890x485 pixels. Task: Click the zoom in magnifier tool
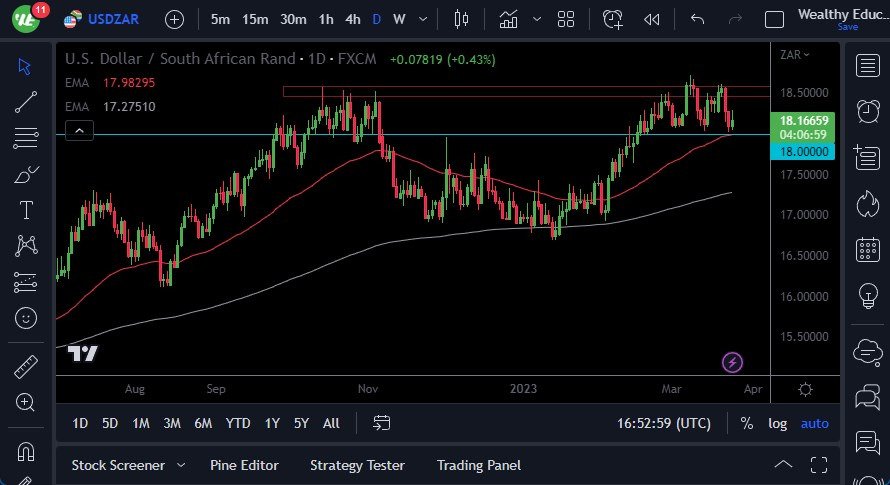26,402
